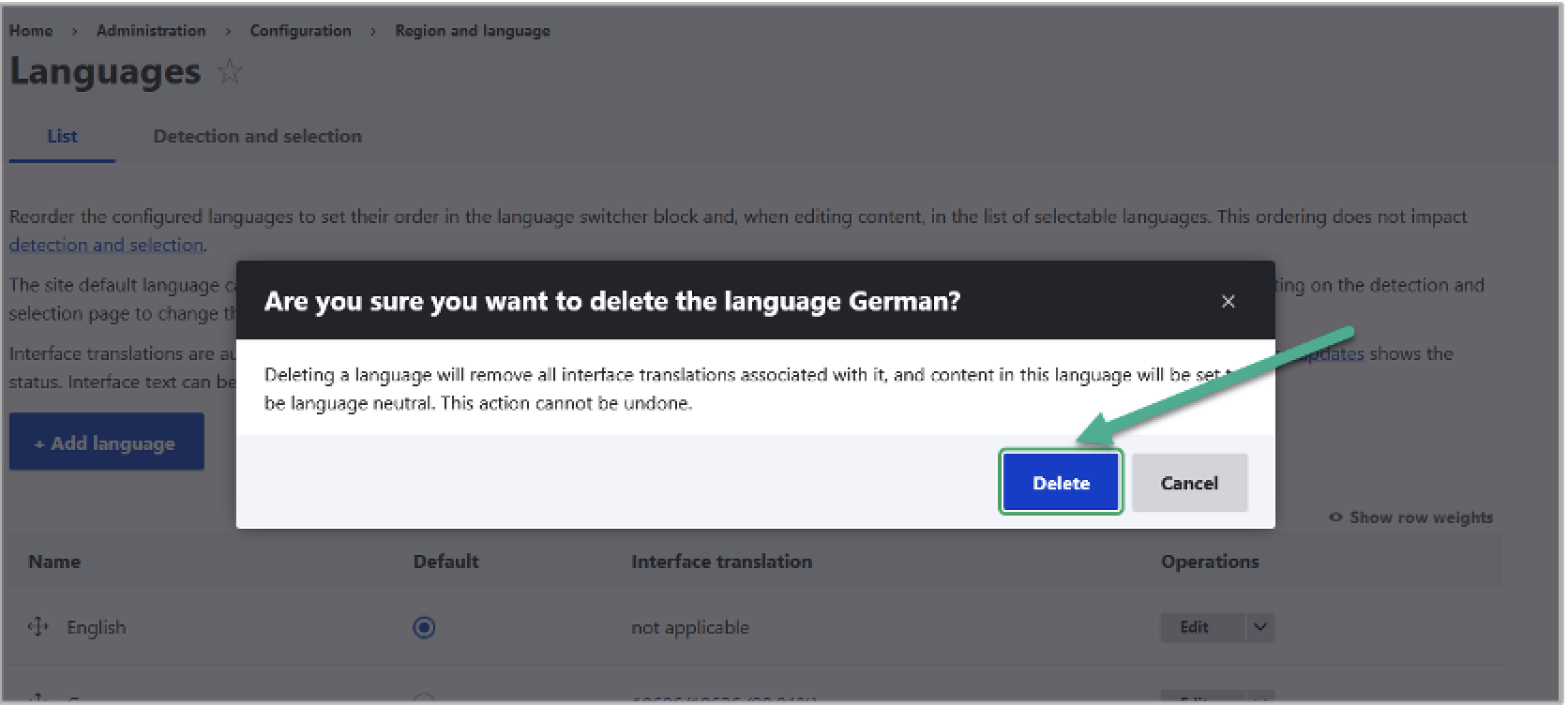Click the Name column header

click(54, 562)
